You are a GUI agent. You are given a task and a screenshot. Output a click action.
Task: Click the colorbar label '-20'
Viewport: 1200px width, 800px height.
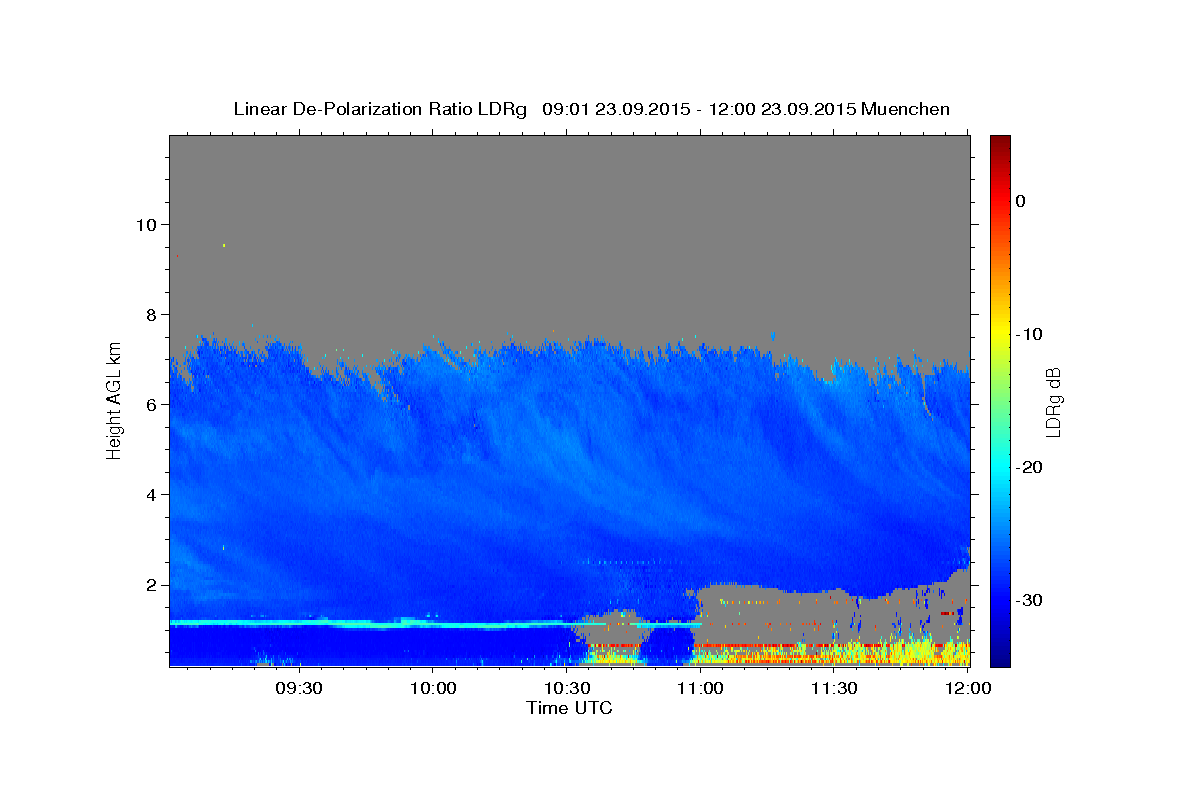click(1030, 467)
